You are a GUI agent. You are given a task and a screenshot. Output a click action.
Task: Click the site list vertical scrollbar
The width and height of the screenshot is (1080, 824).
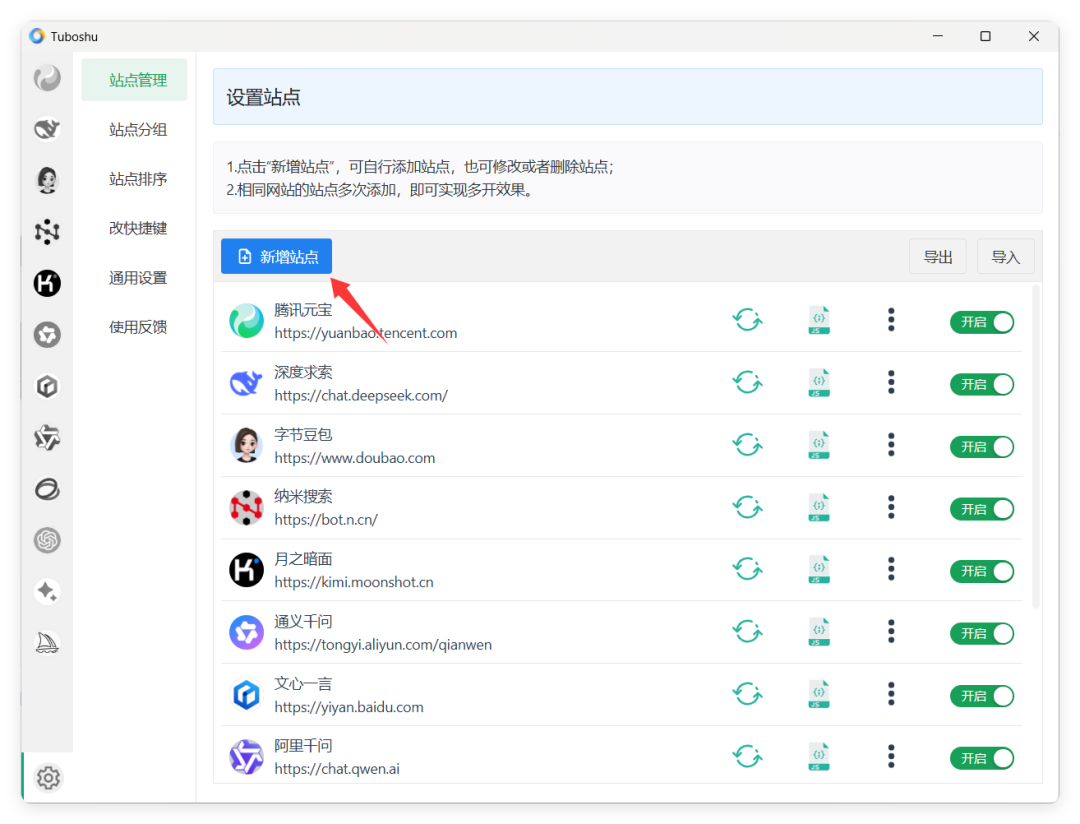click(x=1035, y=448)
